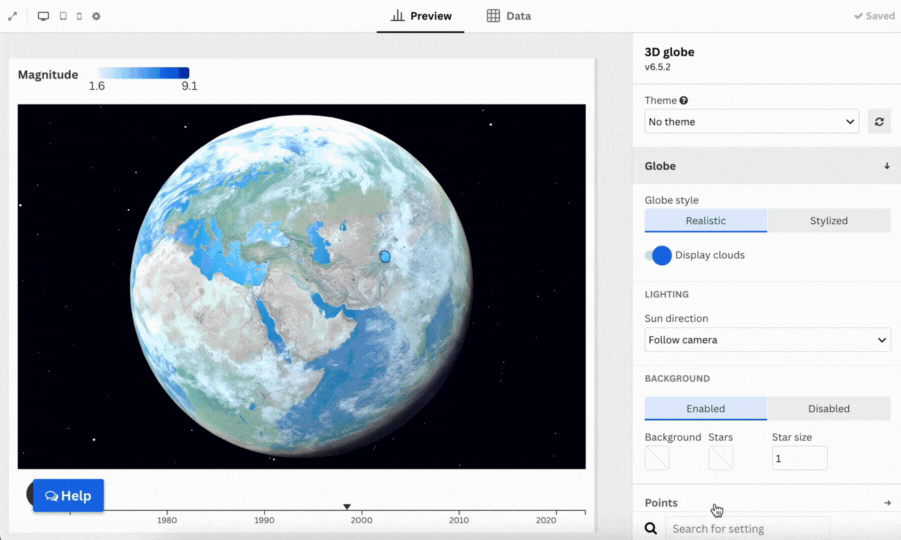The width and height of the screenshot is (901, 540).
Task: Open preview size settings gear
Action: tap(96, 16)
